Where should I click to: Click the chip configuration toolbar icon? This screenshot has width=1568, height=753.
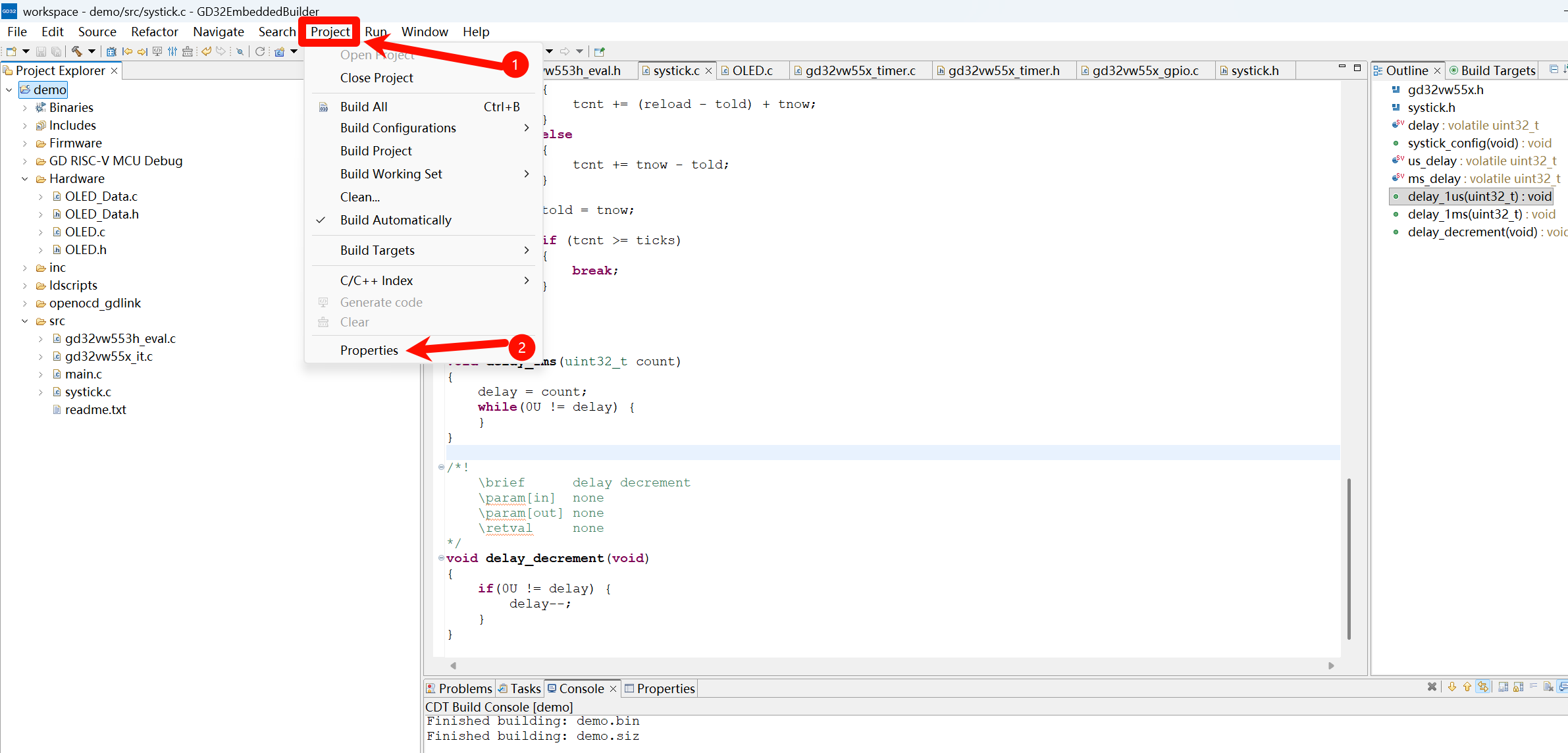[111, 51]
